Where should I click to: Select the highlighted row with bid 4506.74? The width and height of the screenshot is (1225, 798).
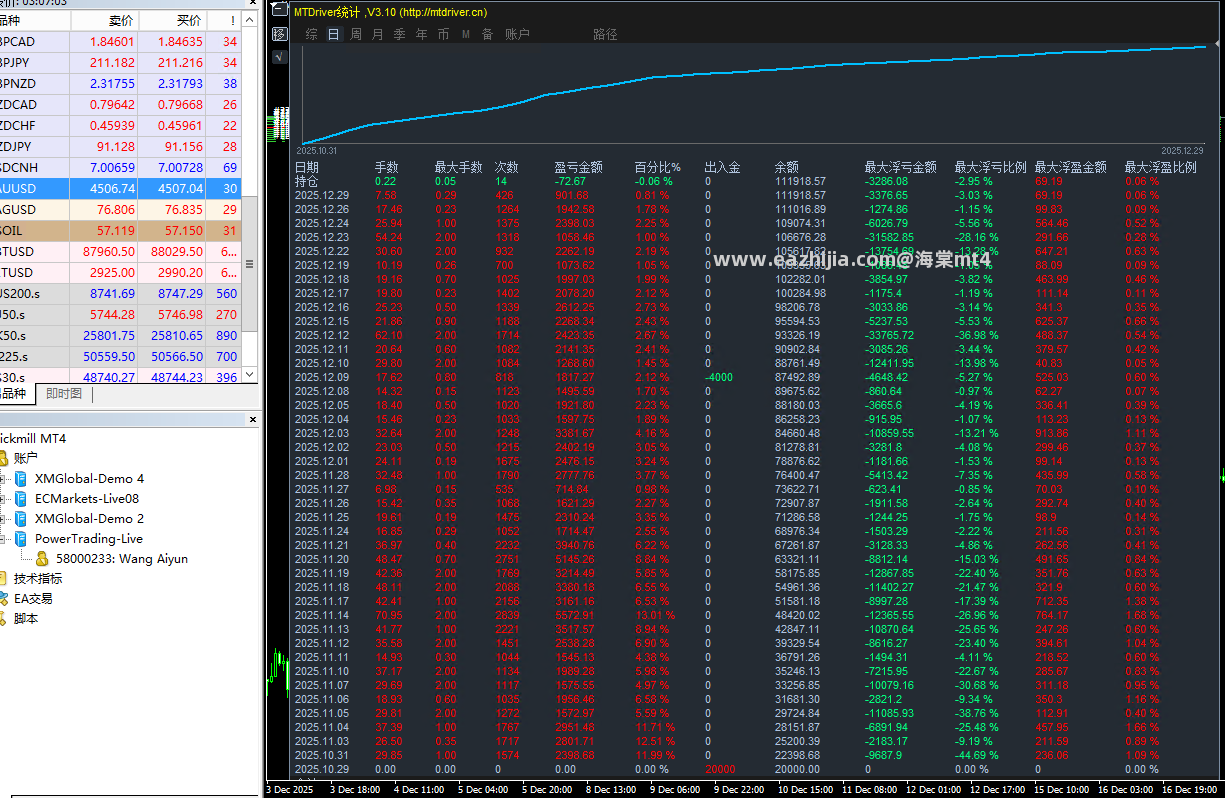point(121,188)
